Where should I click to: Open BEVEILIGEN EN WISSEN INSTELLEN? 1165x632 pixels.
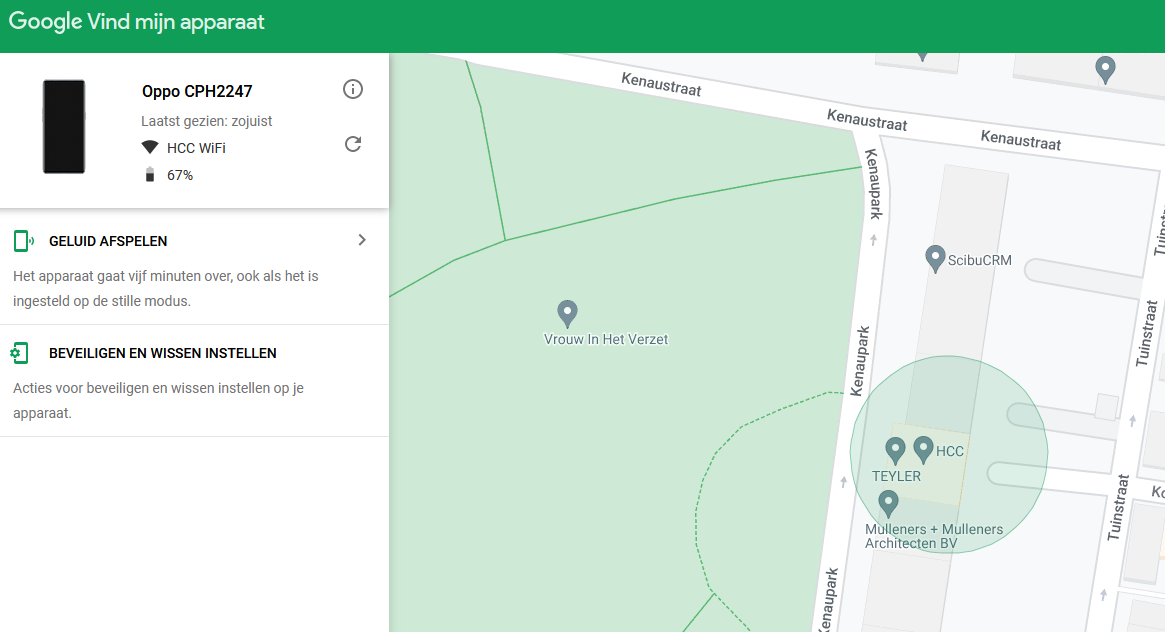click(162, 353)
